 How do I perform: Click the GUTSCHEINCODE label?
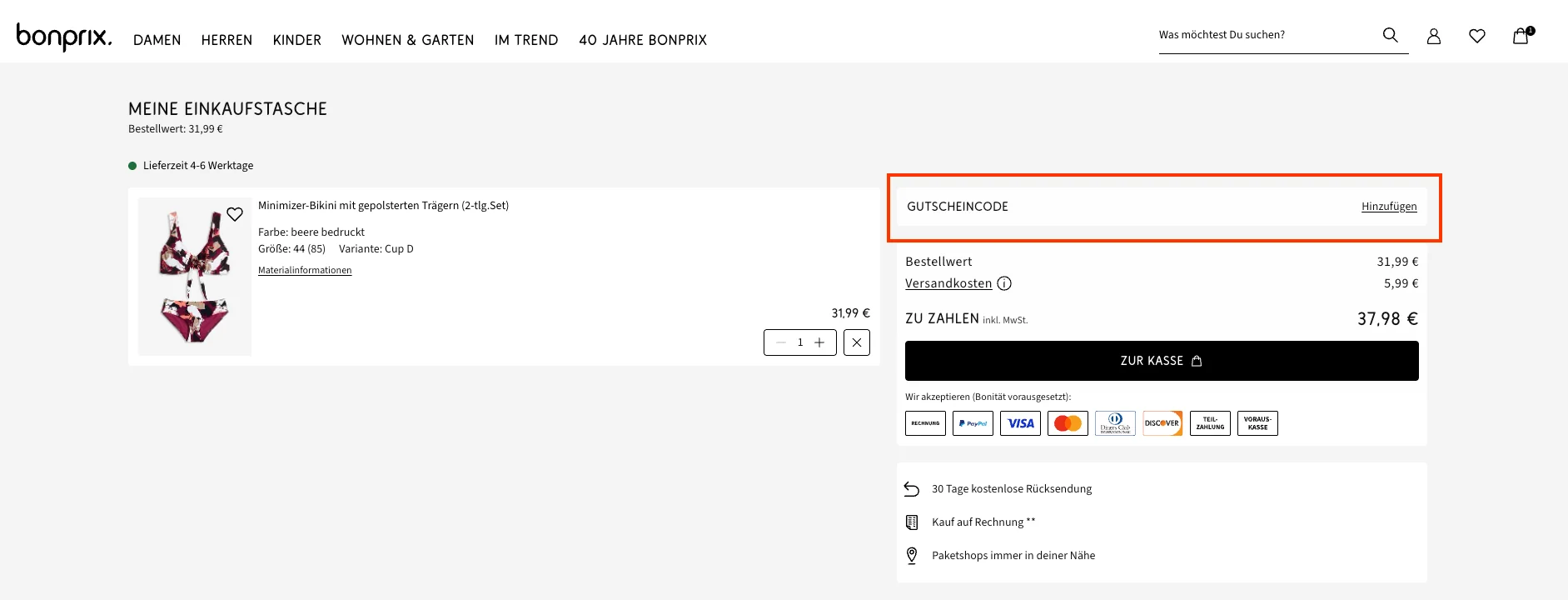958,207
